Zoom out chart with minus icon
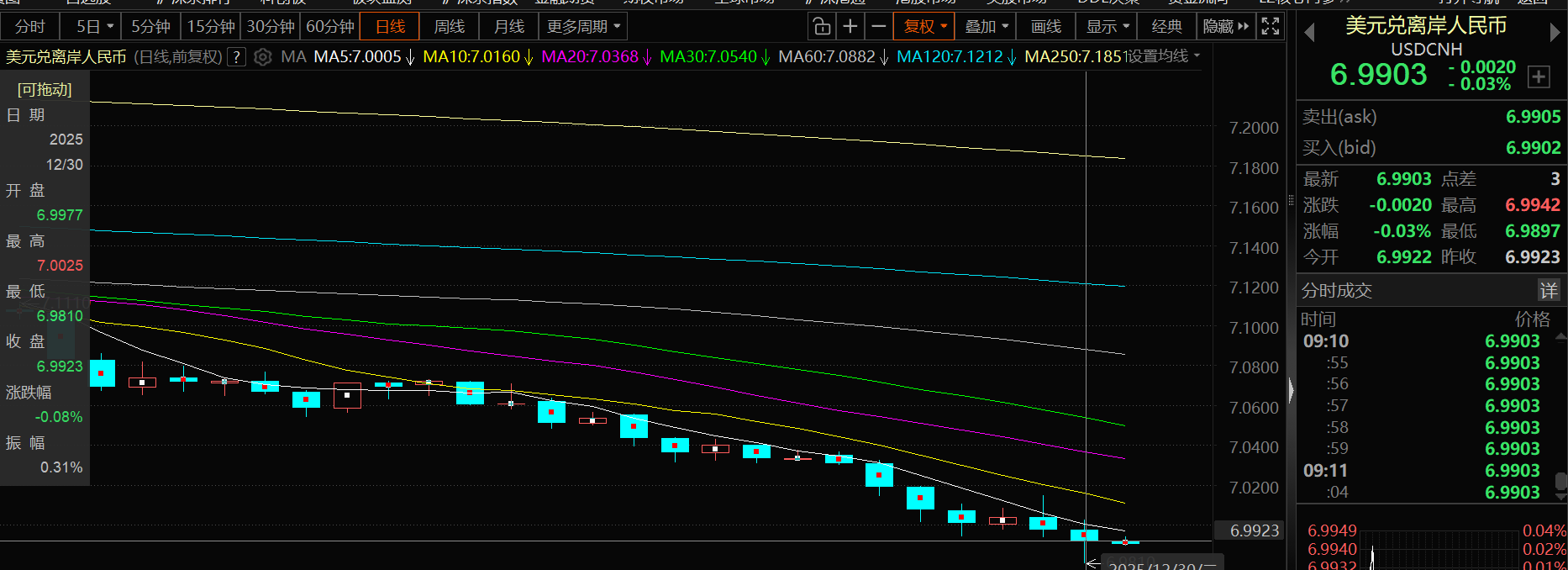The image size is (1568, 570). [879, 27]
